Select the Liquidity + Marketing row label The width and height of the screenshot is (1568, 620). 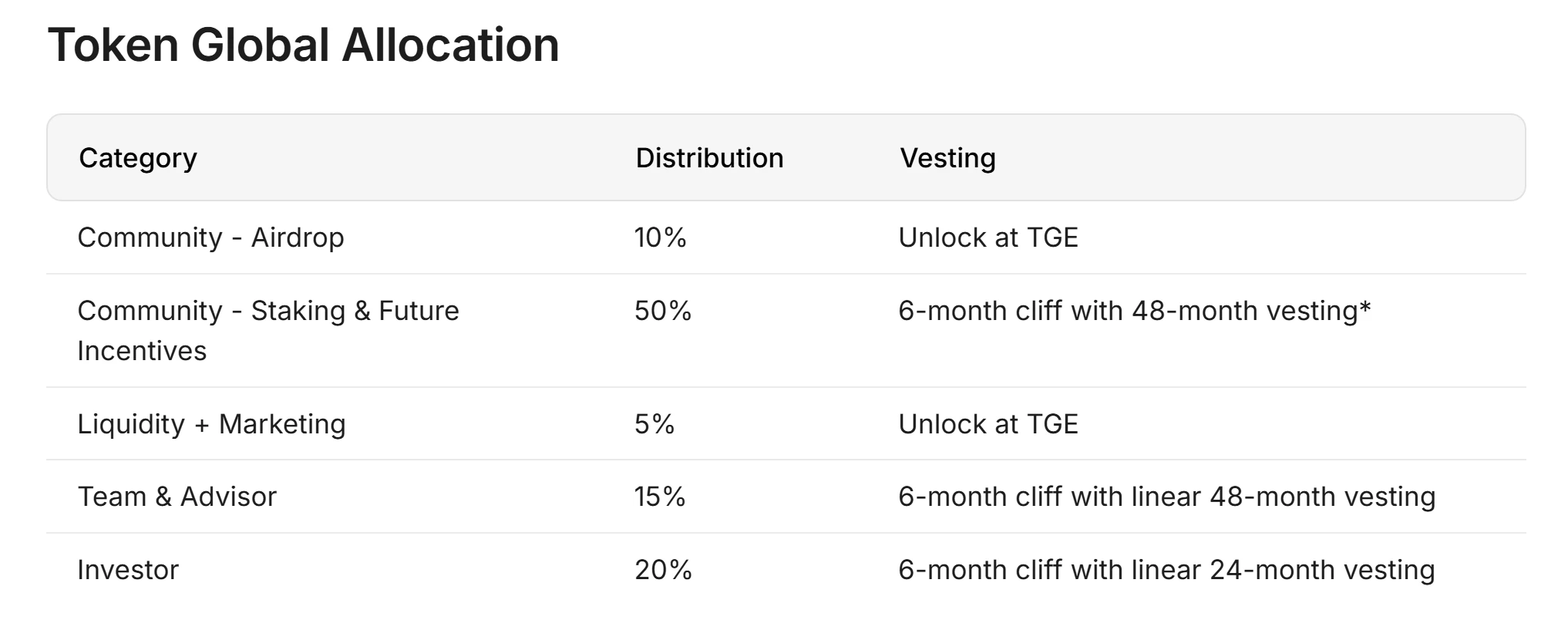click(211, 424)
